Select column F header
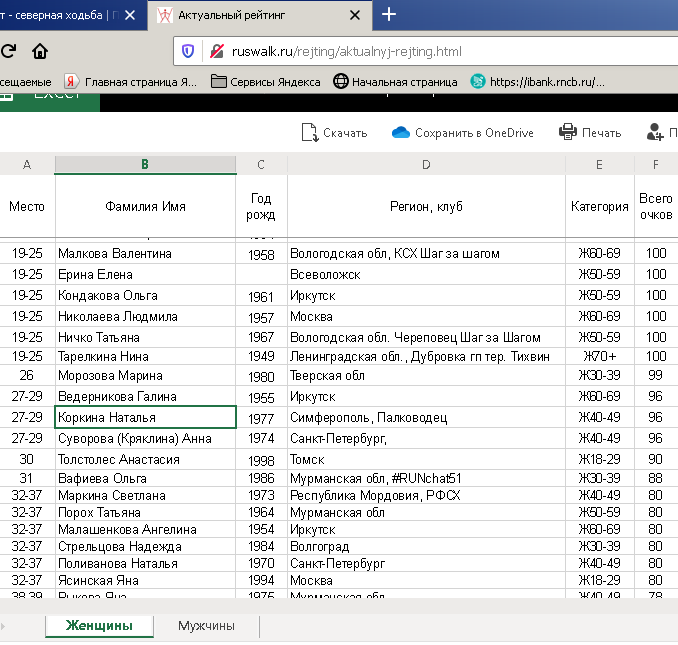 pyautogui.click(x=656, y=164)
